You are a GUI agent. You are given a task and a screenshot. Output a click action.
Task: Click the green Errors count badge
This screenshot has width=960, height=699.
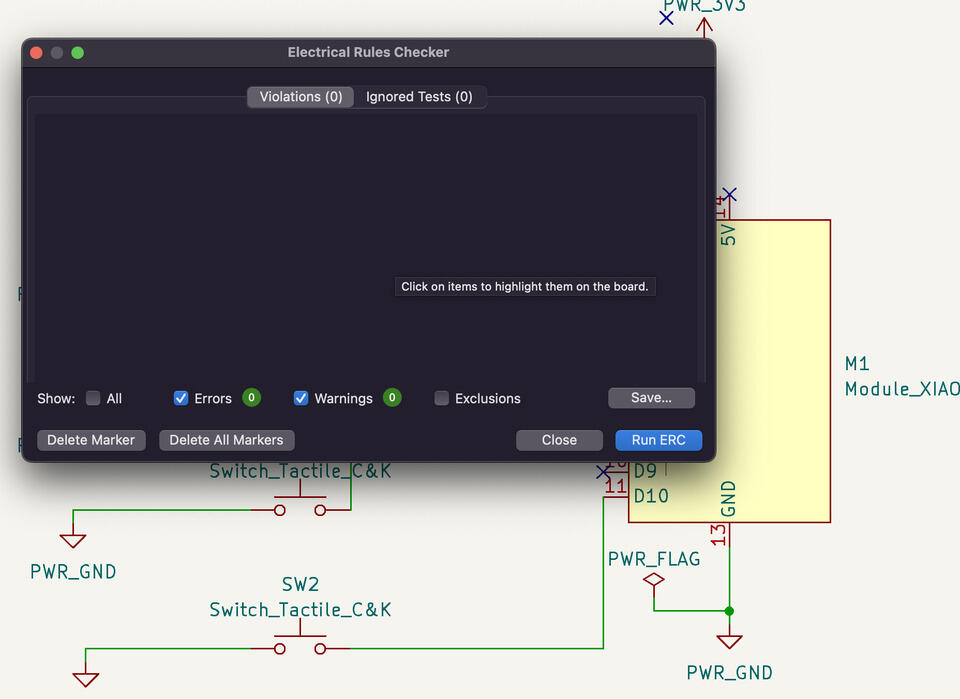252,398
